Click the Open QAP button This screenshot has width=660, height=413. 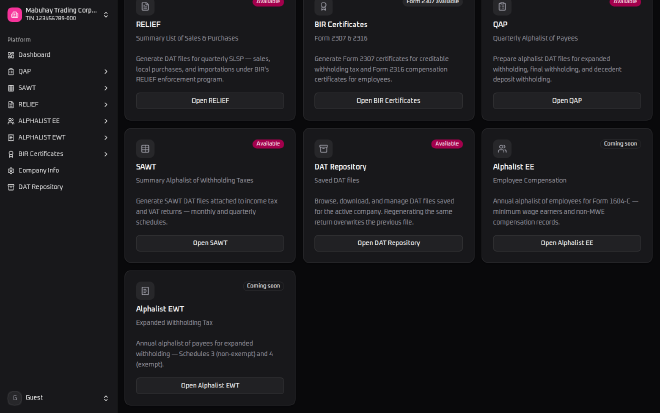(x=567, y=101)
